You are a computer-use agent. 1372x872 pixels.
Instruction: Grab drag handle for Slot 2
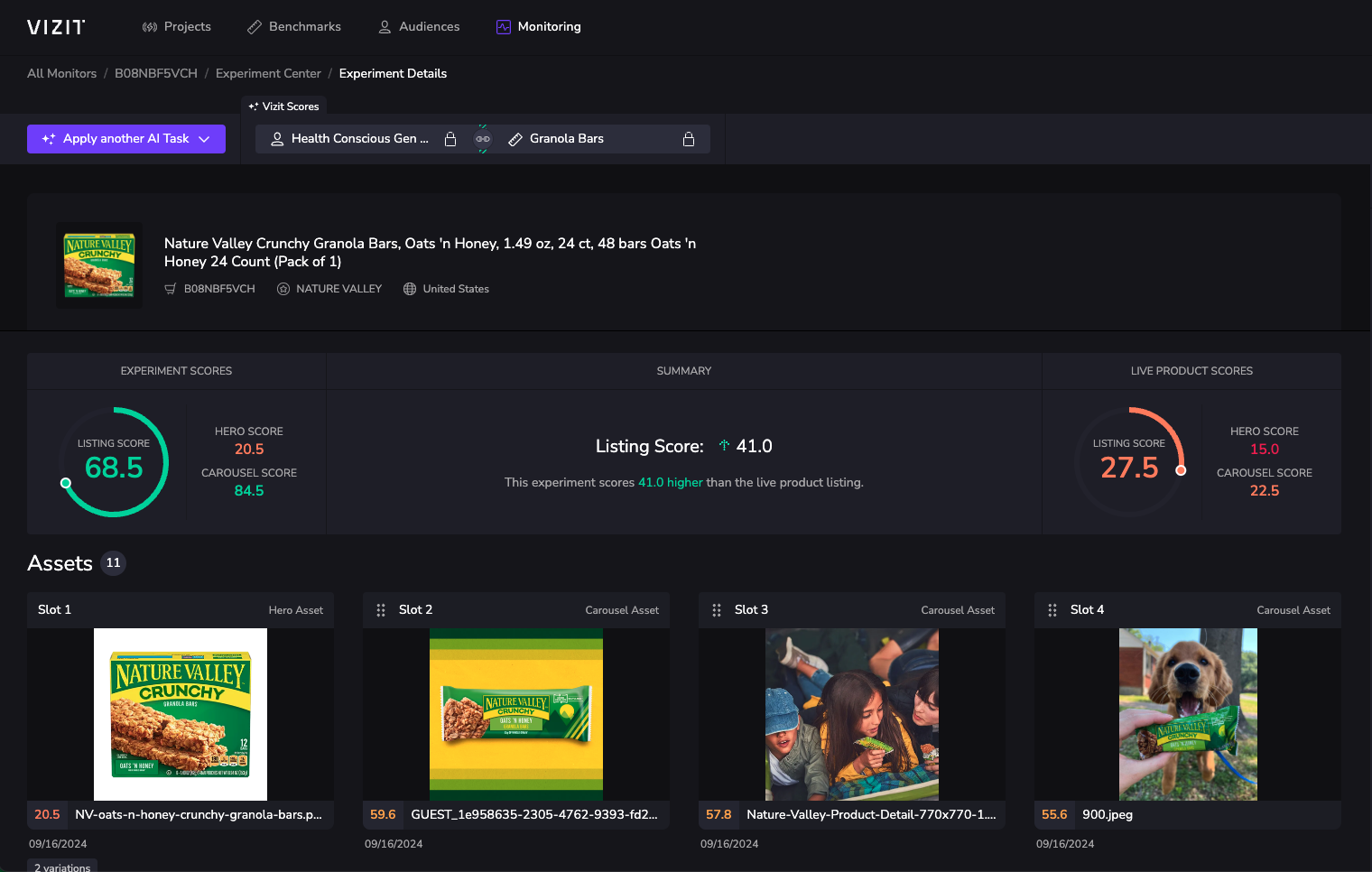click(381, 610)
